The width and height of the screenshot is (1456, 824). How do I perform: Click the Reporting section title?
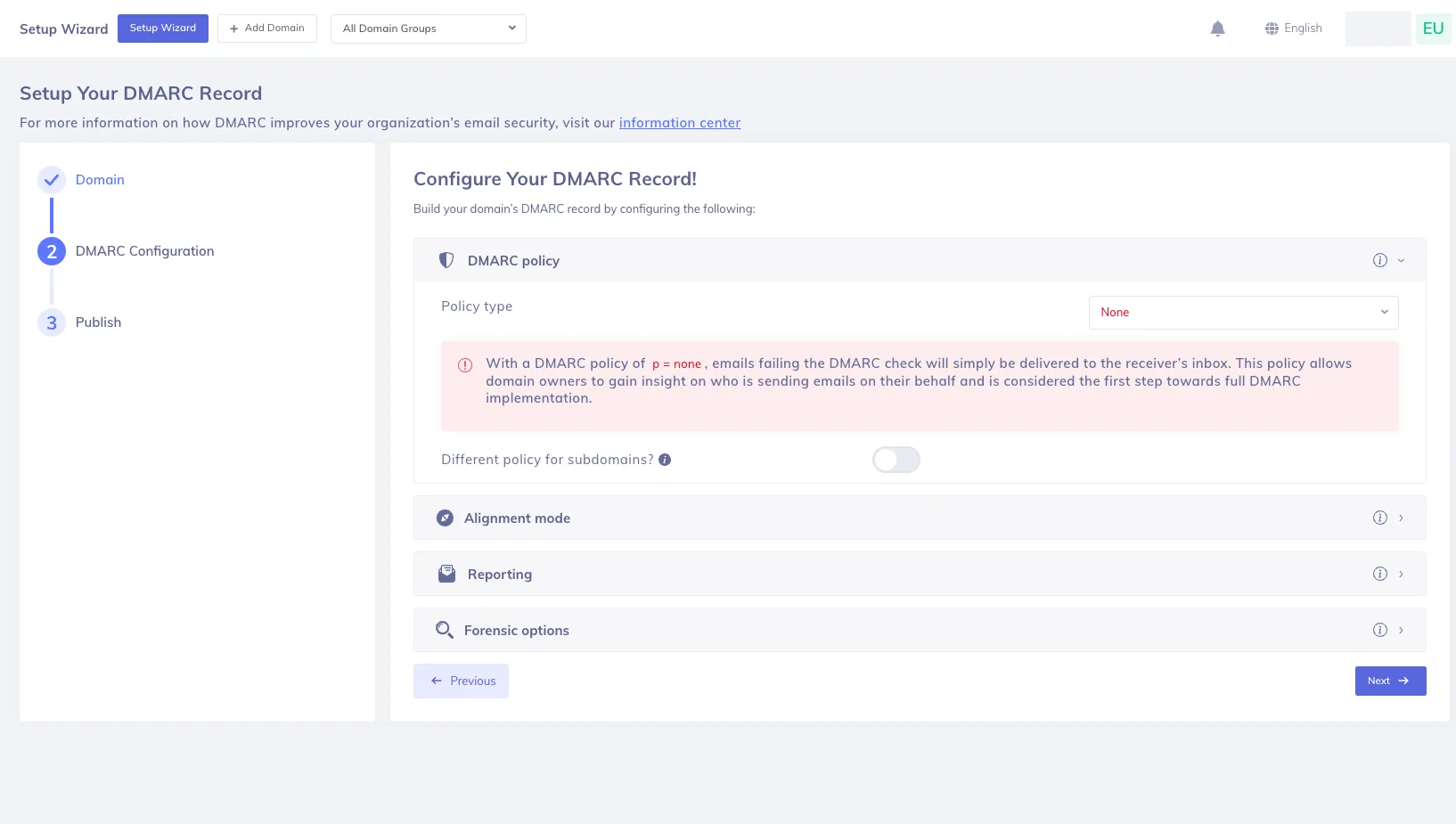[x=500, y=575]
